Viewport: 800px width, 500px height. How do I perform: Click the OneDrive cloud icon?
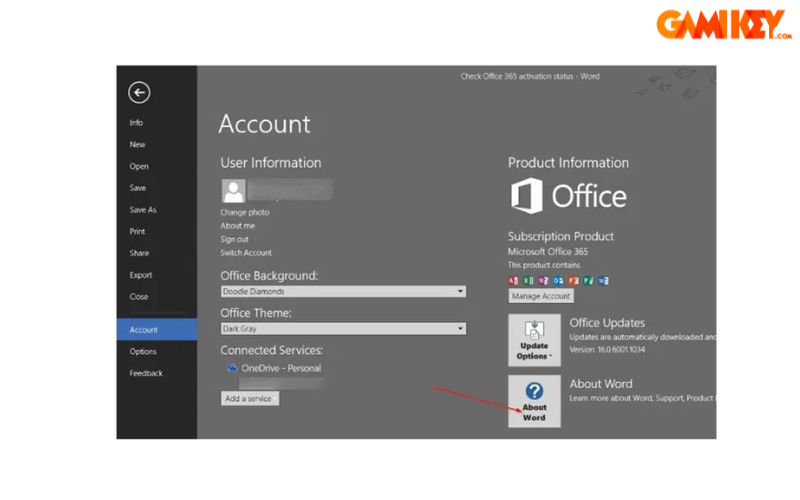tap(231, 368)
